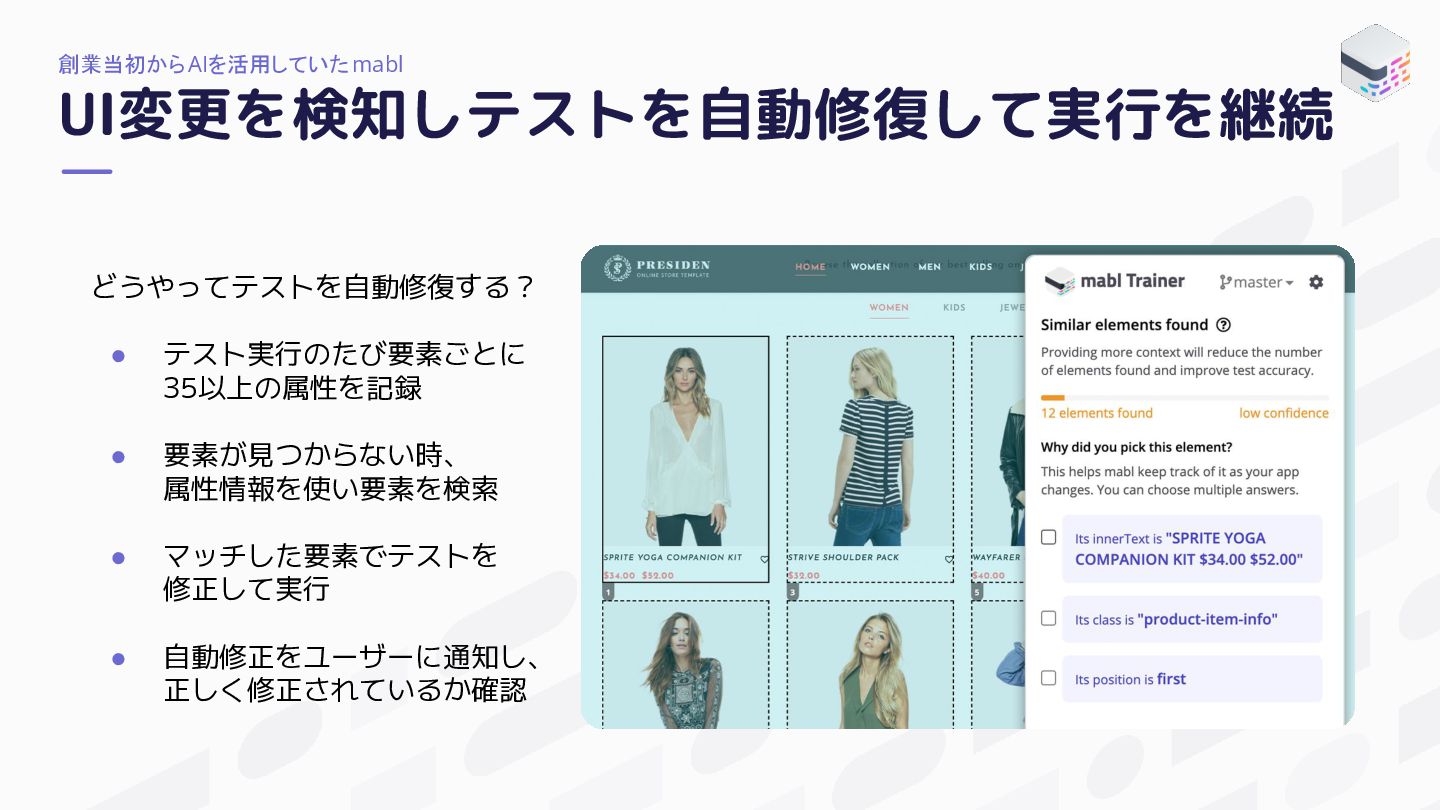This screenshot has width=1440, height=810.
Task: Click KIDS in the dark header navigation
Action: pyautogui.click(x=981, y=267)
